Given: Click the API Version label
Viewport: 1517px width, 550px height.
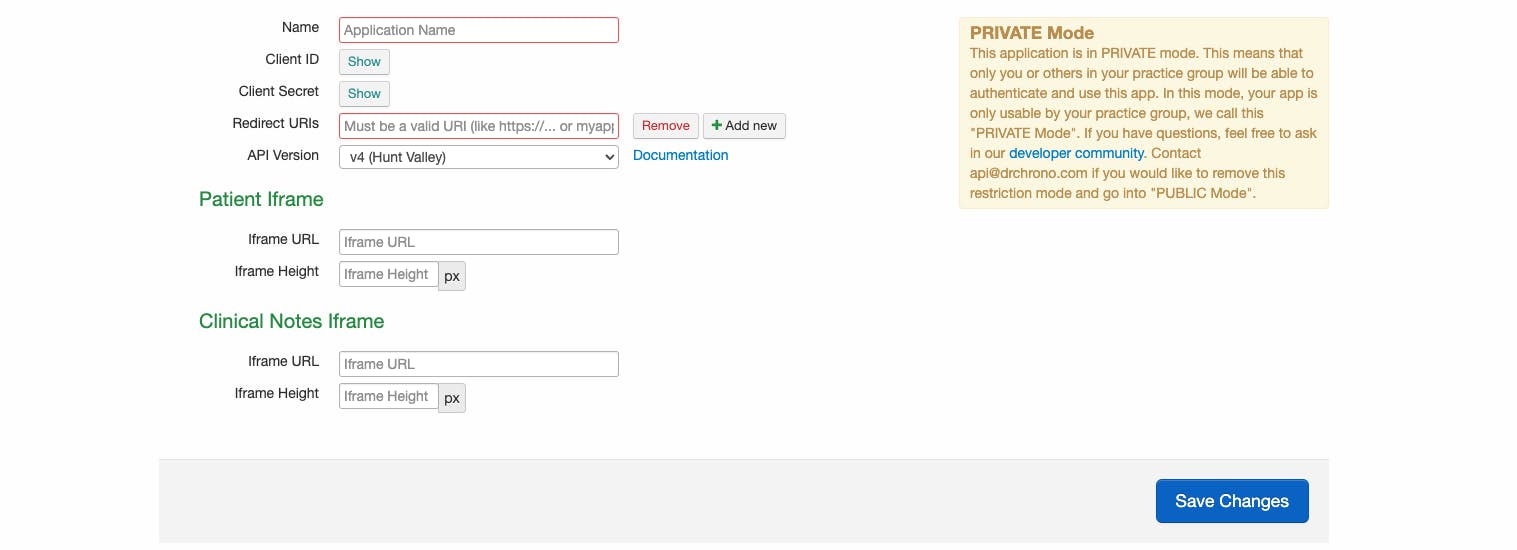Looking at the screenshot, I should pyautogui.click(x=283, y=155).
